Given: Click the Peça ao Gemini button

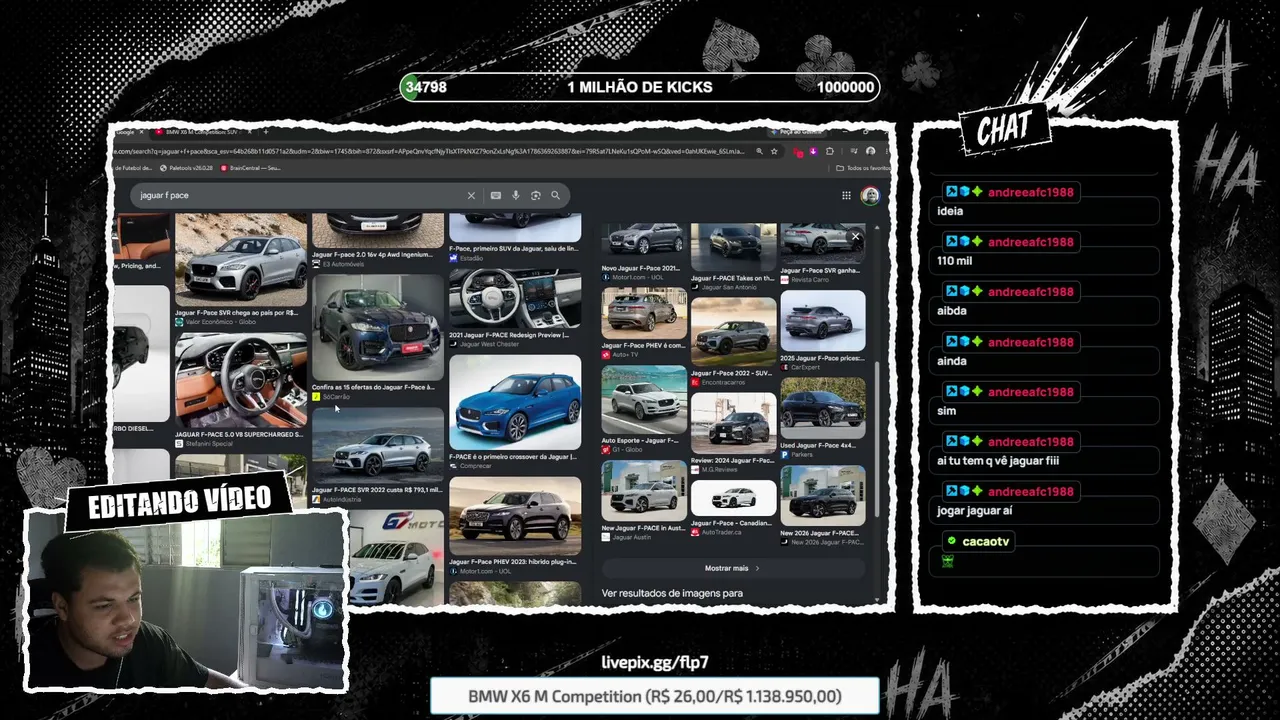Looking at the screenshot, I should click(797, 132).
